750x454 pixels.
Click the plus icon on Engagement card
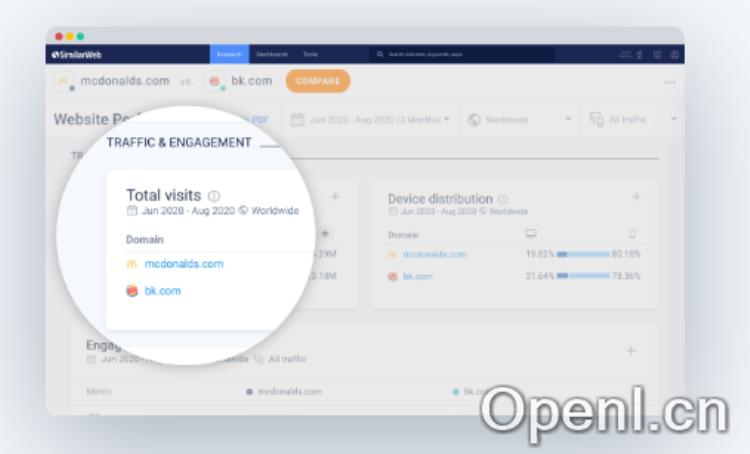[x=630, y=351]
